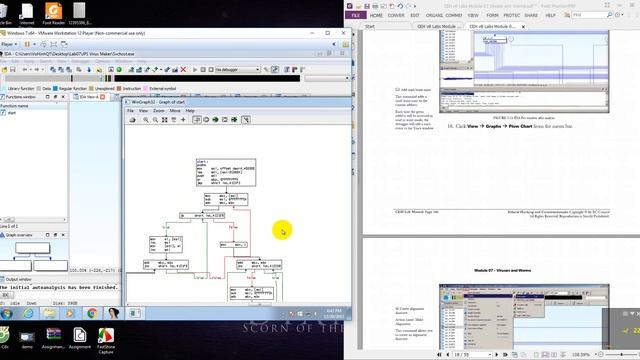Click the green right-arrow icon in WinGraph32
Image resolution: width=640 pixels, height=360 pixels.
[234, 120]
